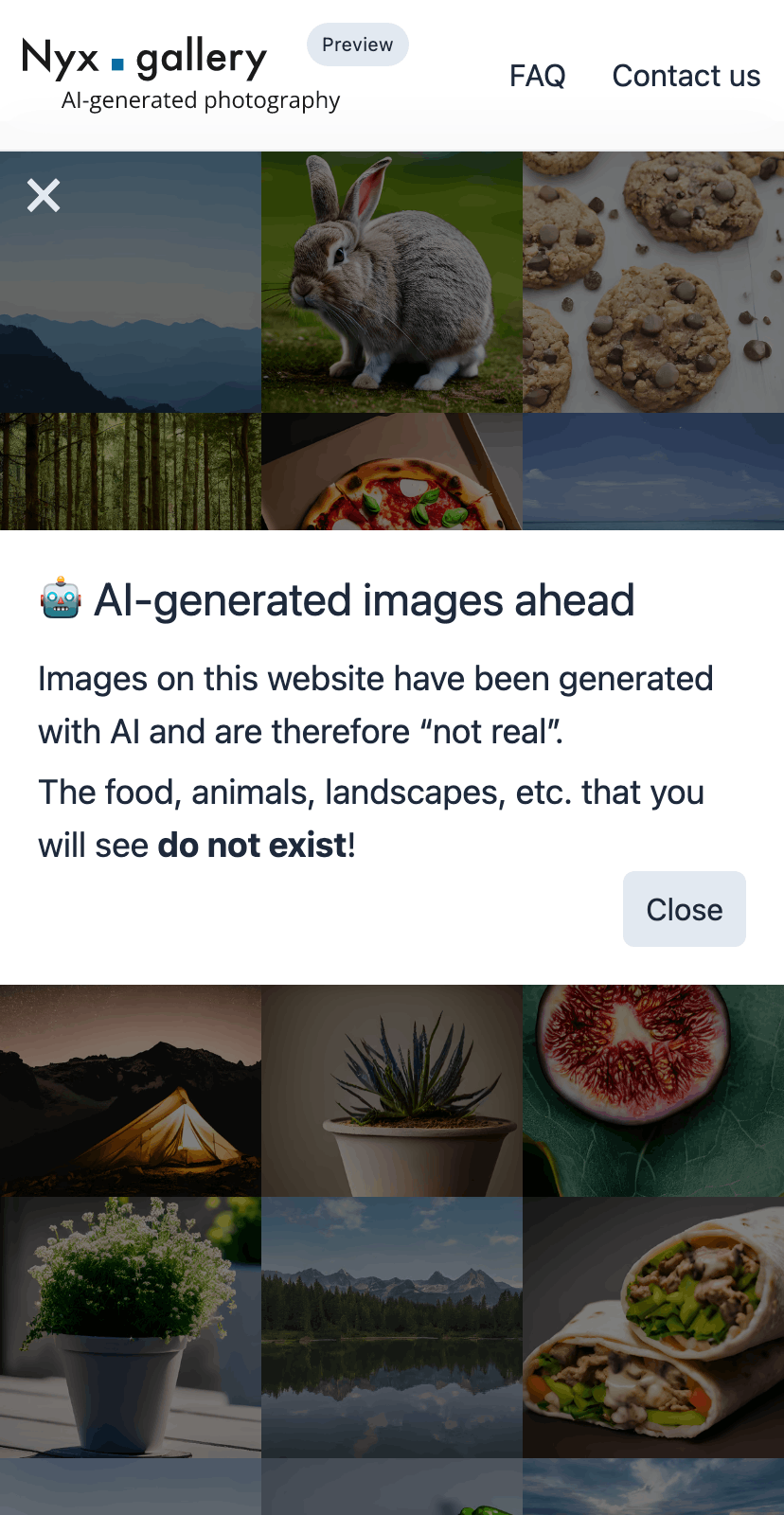
Task: Click the blue square in Nyx gallery logo
Action: point(117,64)
